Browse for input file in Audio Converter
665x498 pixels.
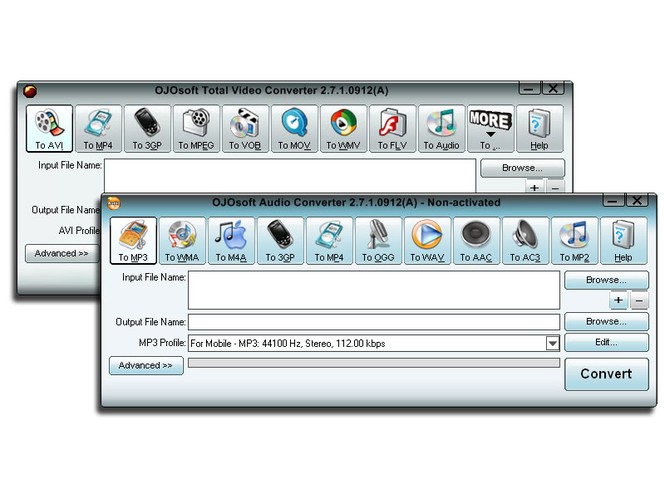point(606,280)
